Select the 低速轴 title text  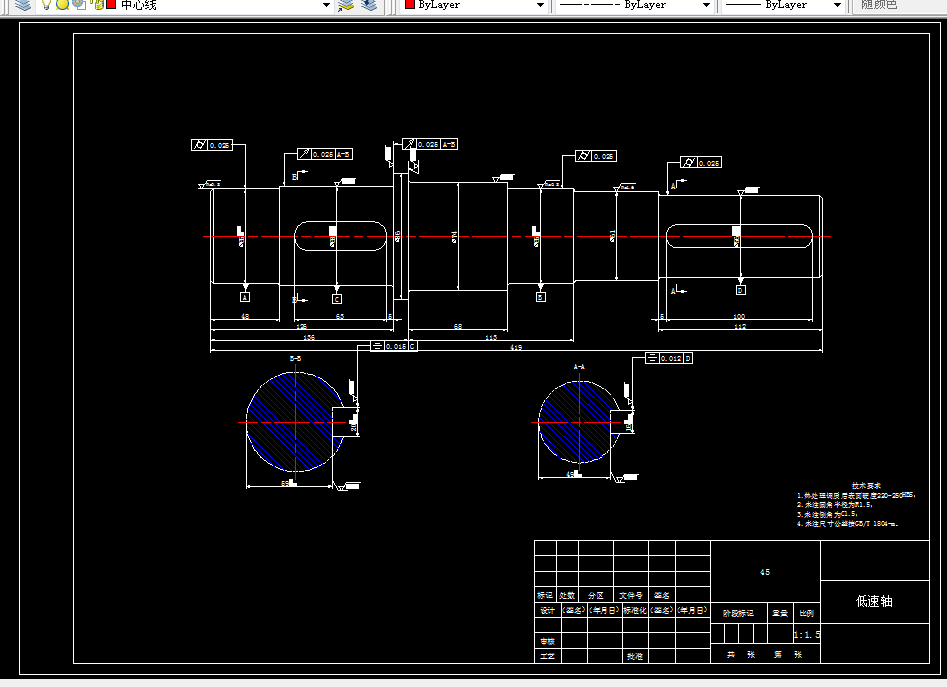[x=874, y=601]
